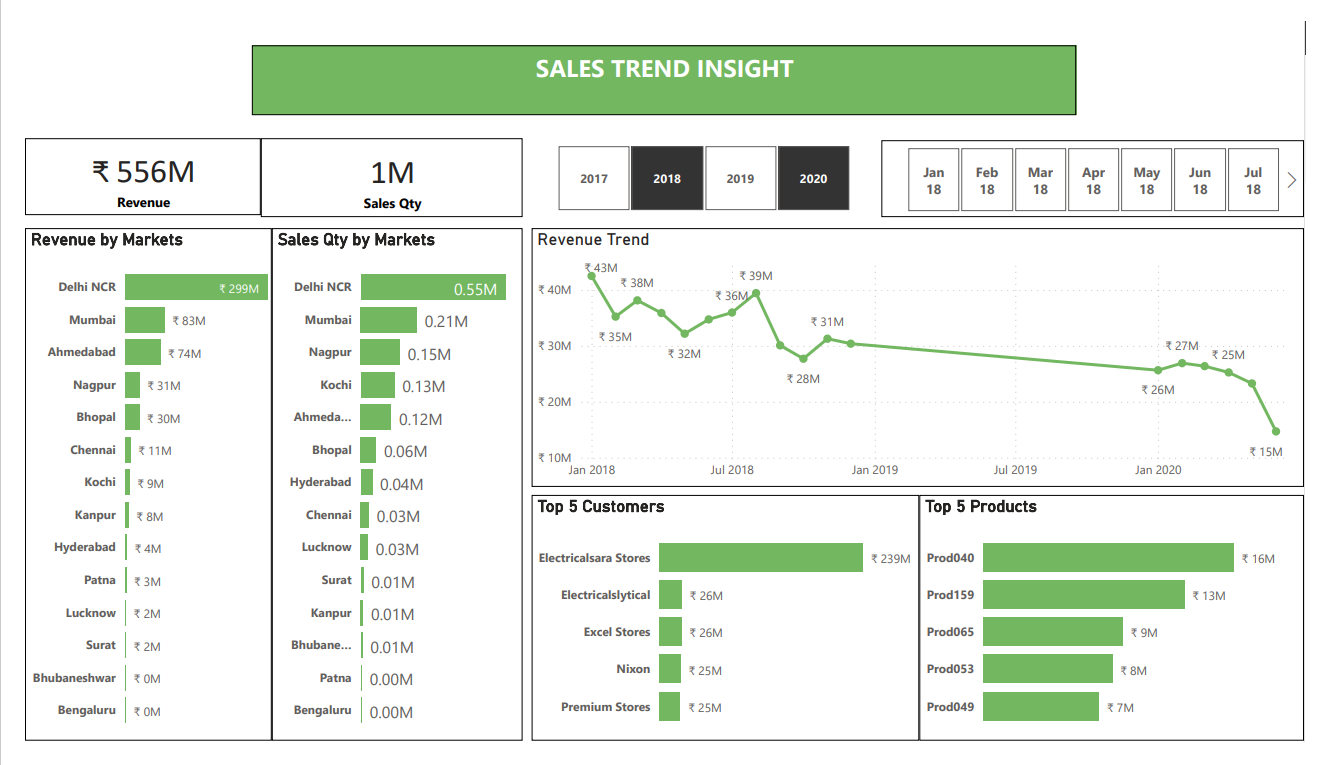The width and height of the screenshot is (1325, 765).
Task: Select the Mar 18 month button
Action: click(x=1040, y=180)
